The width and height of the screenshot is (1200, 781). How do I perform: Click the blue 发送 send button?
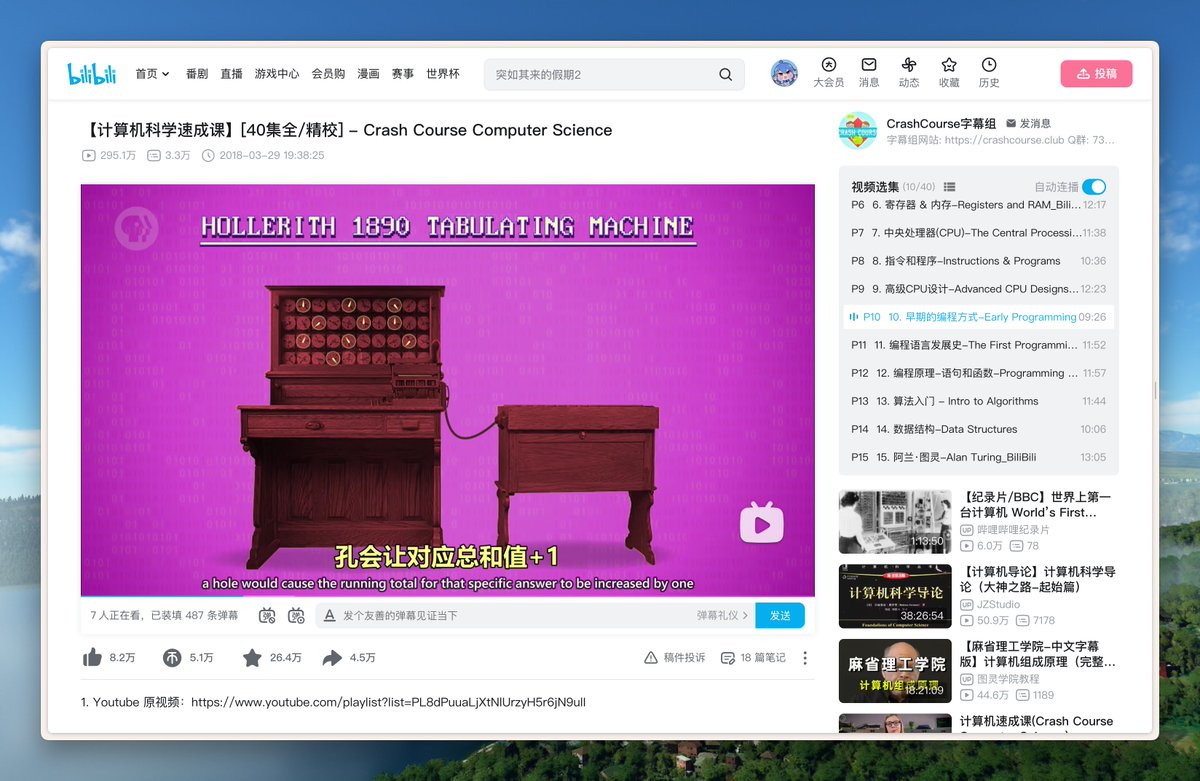click(x=780, y=616)
